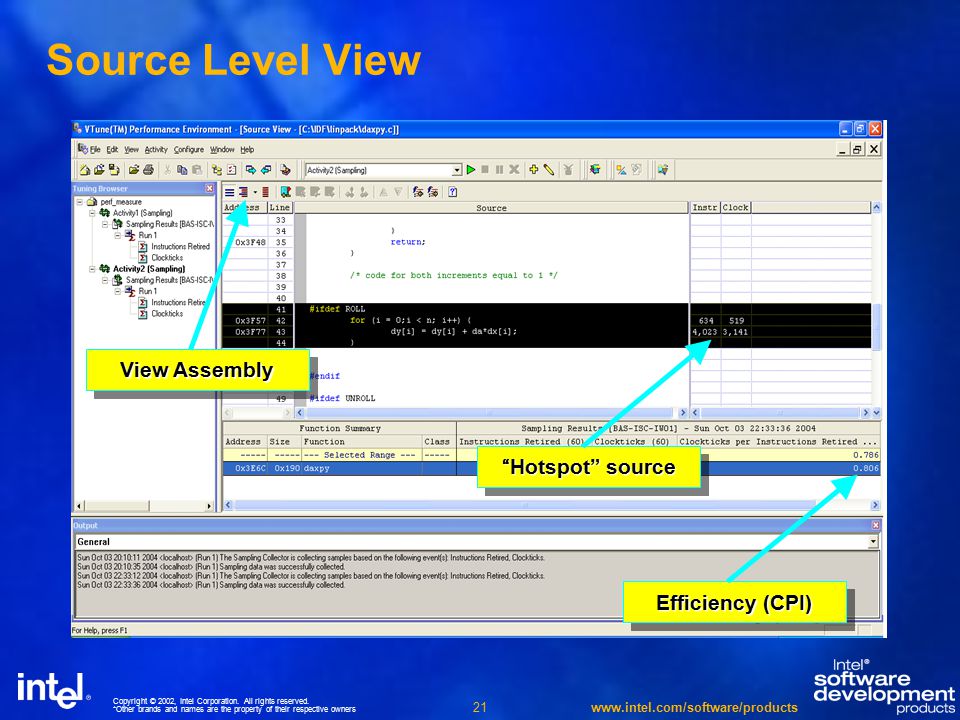Click the Cancel Activity X icon in the main toolbar
This screenshot has height=720, width=960.
click(514, 170)
